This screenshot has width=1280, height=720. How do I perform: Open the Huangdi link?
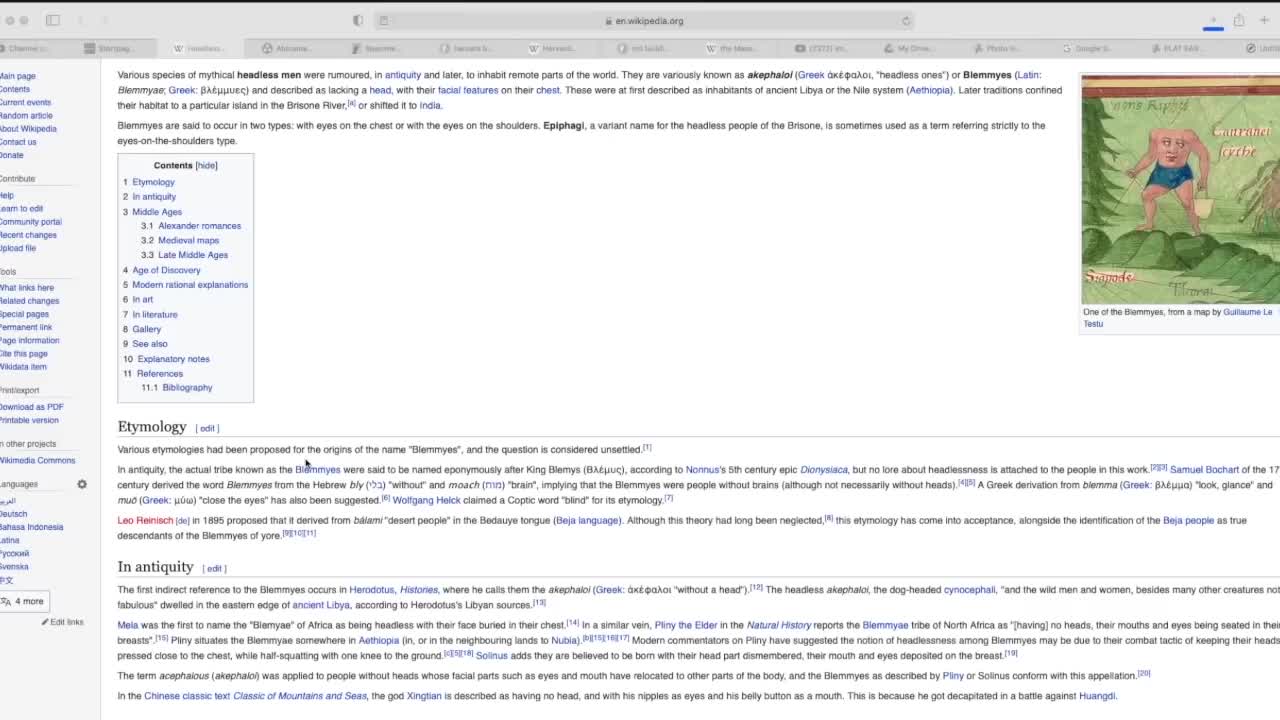[x=1096, y=696]
